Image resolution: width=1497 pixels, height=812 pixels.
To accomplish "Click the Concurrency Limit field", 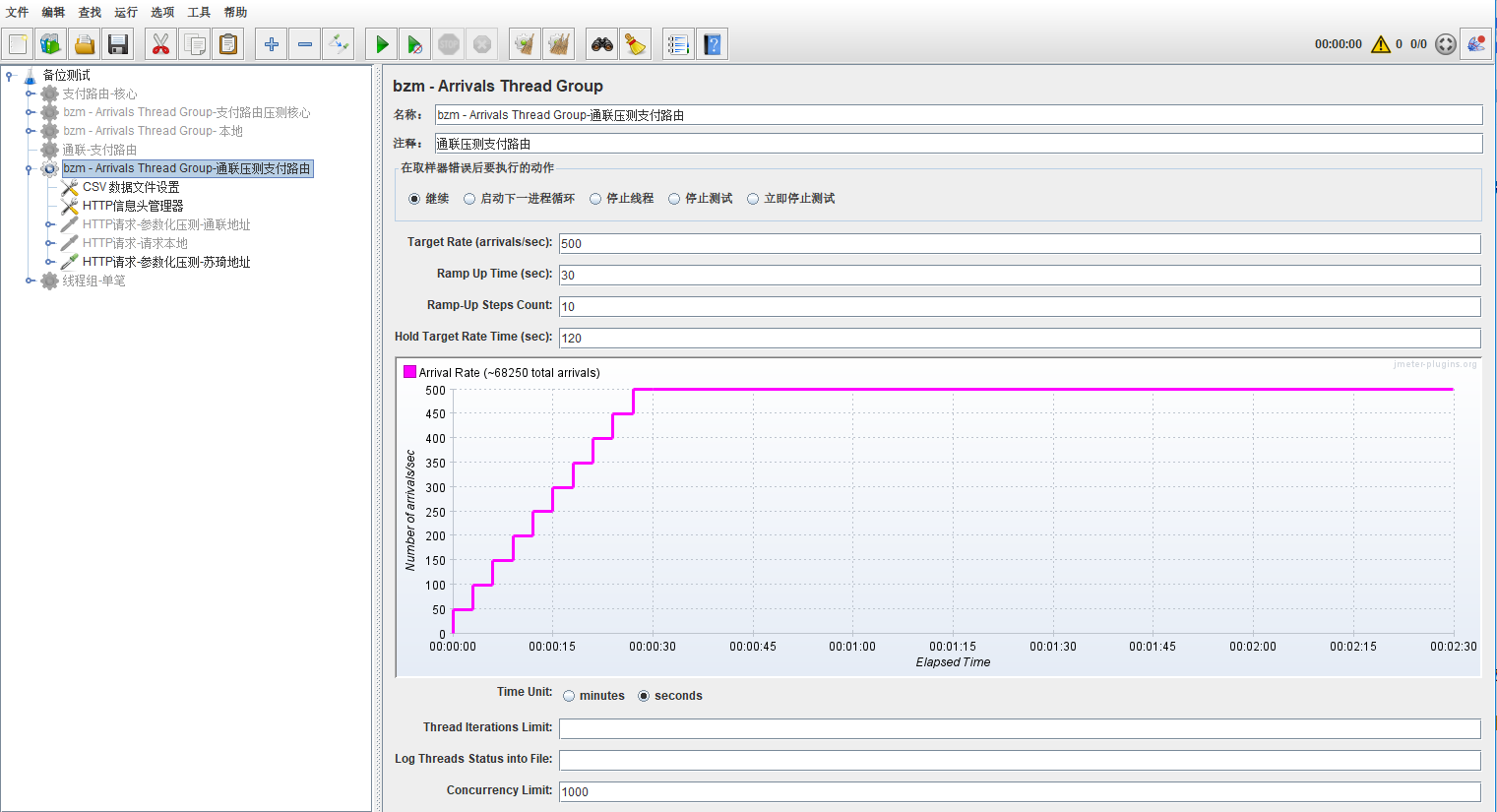I will pyautogui.click(x=1020, y=791).
